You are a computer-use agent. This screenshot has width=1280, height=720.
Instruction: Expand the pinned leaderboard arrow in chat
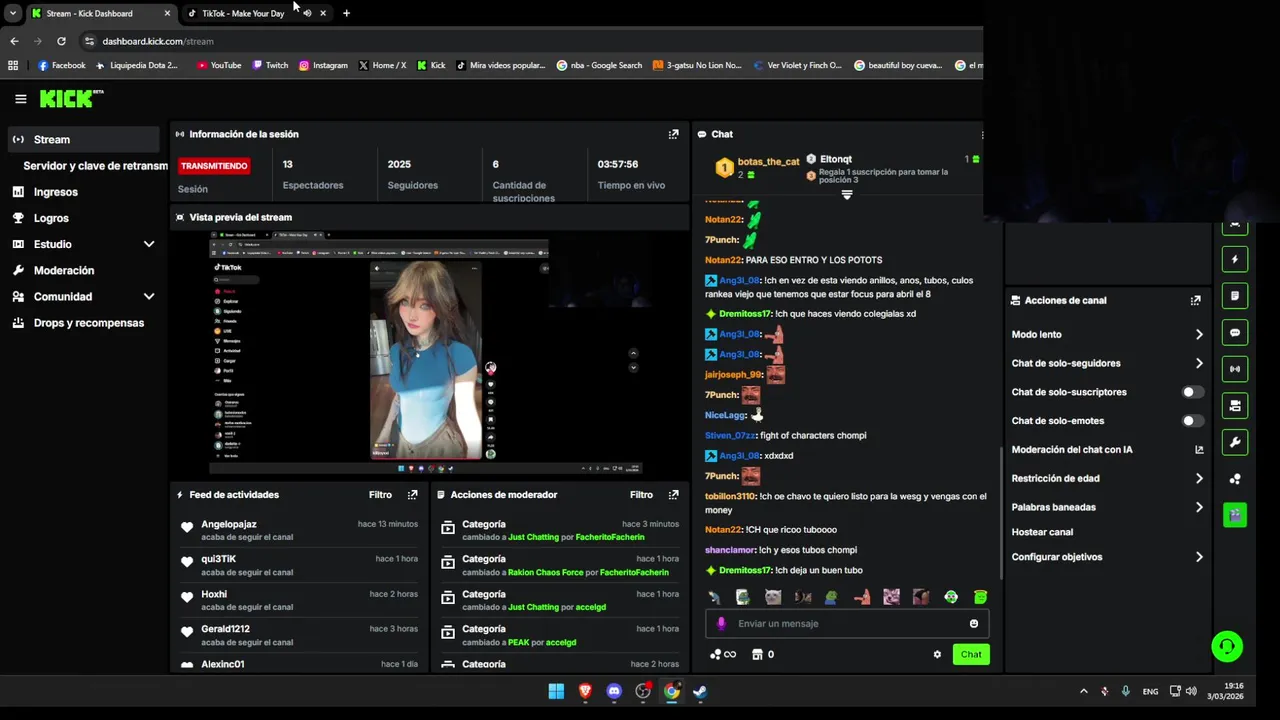(847, 195)
